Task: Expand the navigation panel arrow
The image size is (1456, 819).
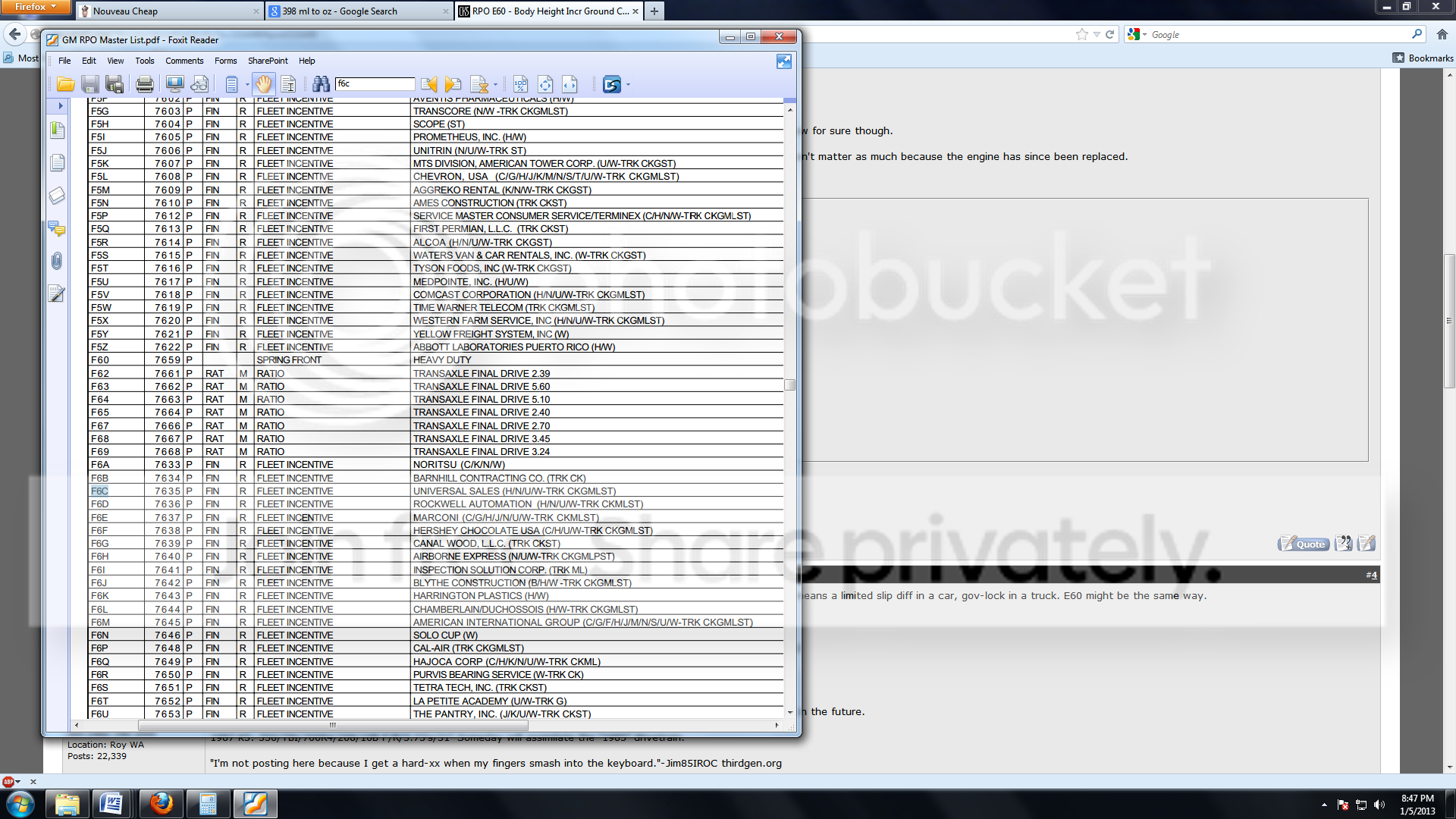Action: 60,106
